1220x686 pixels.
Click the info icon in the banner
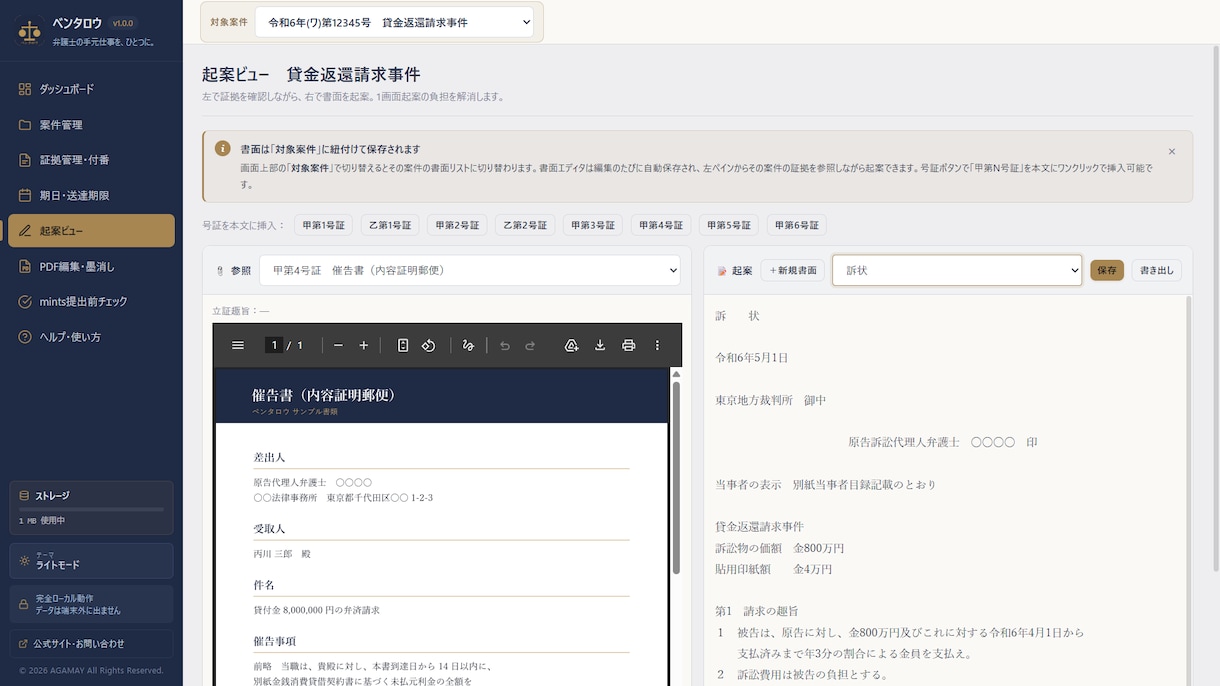[223, 148]
